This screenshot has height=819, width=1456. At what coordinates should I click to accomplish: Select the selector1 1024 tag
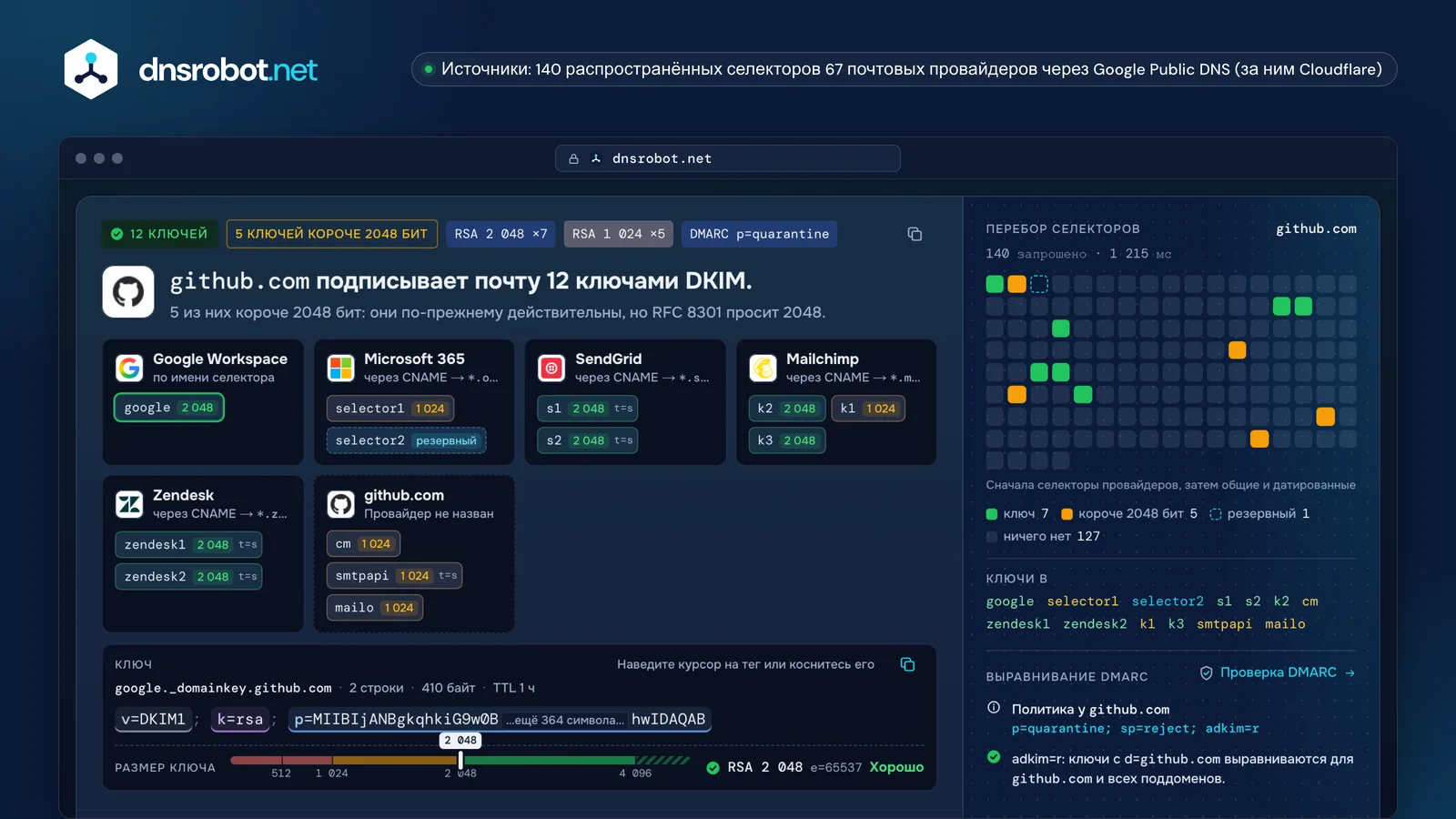[x=390, y=409]
